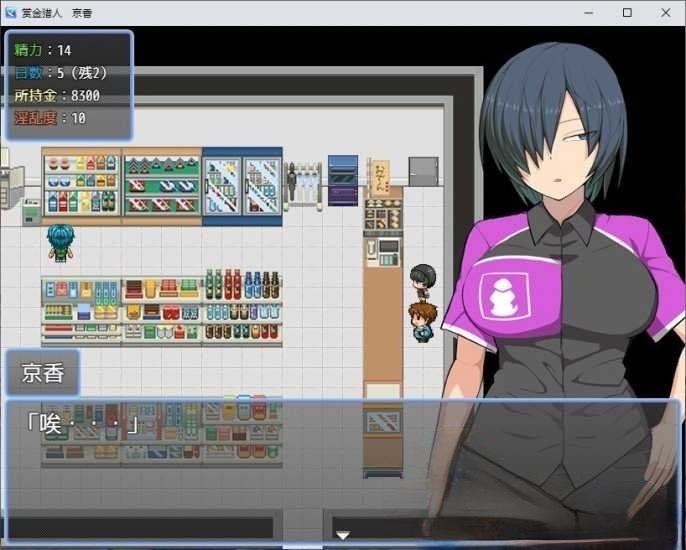
Task: Click the dark blue microwave cabinet
Action: pyautogui.click(x=343, y=180)
